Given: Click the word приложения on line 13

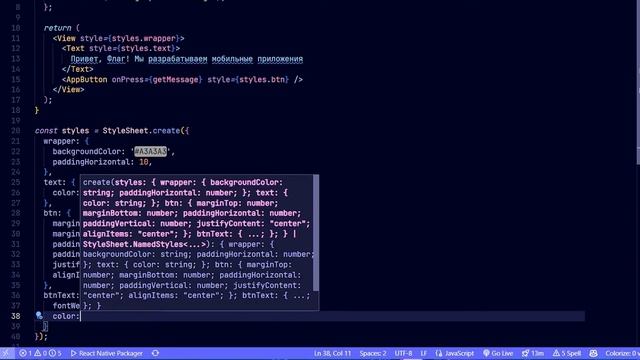Looking at the screenshot, I should coord(280,59).
